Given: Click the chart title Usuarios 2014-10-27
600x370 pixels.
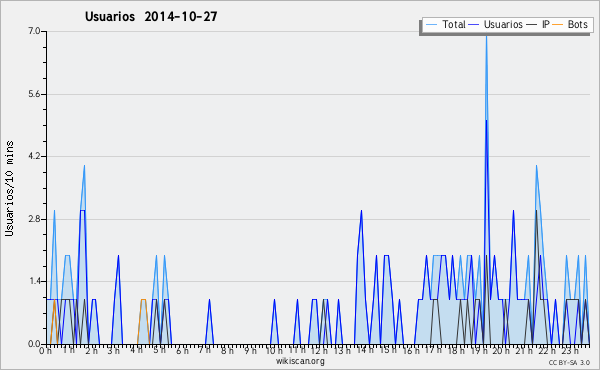Looking at the screenshot, I should (151, 16).
